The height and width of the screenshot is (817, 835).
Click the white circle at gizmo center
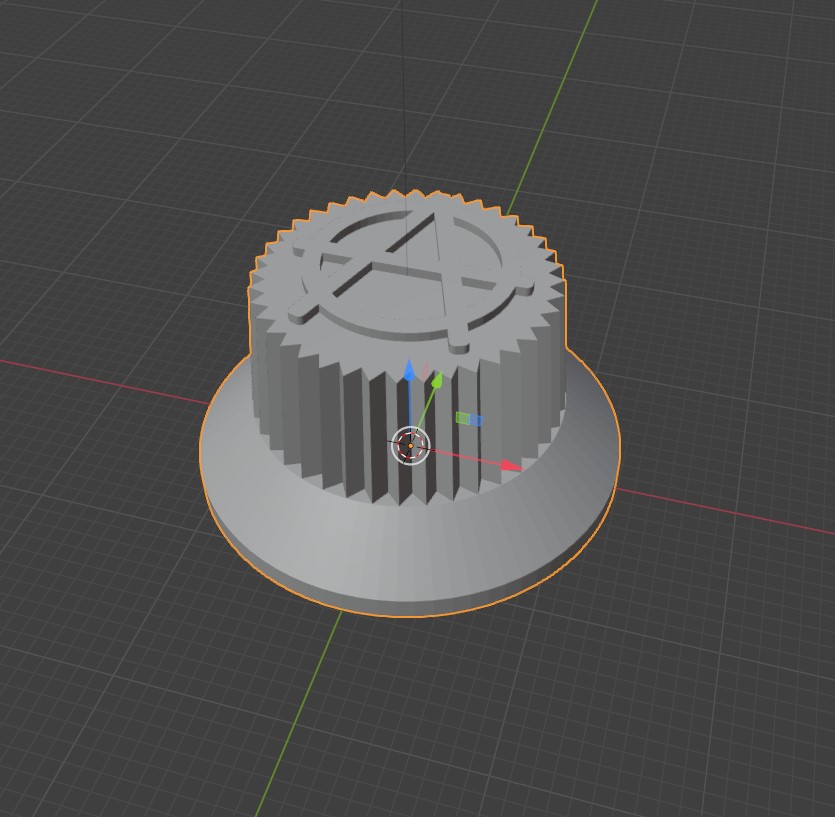[x=410, y=446]
